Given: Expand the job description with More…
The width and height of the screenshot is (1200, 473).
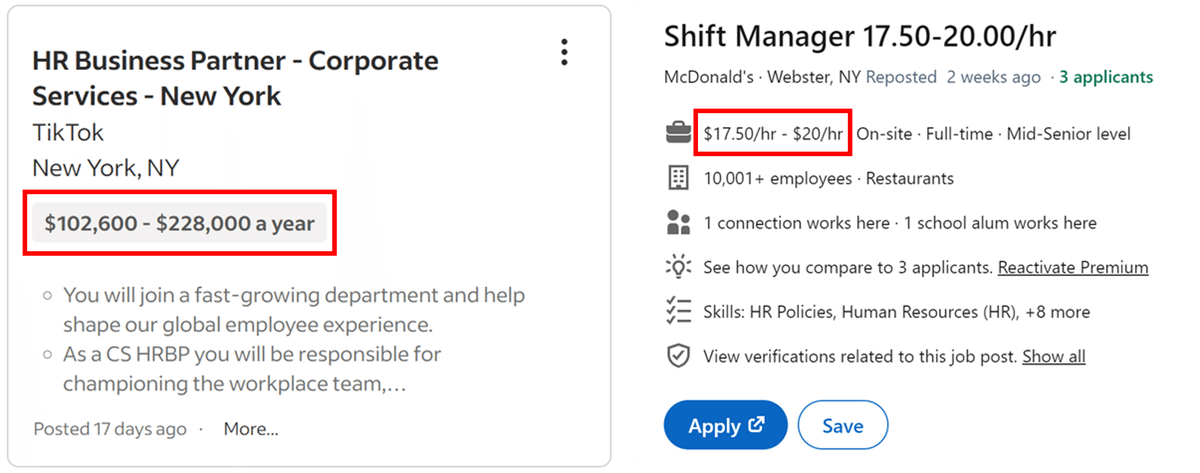Looking at the screenshot, I should click(251, 429).
